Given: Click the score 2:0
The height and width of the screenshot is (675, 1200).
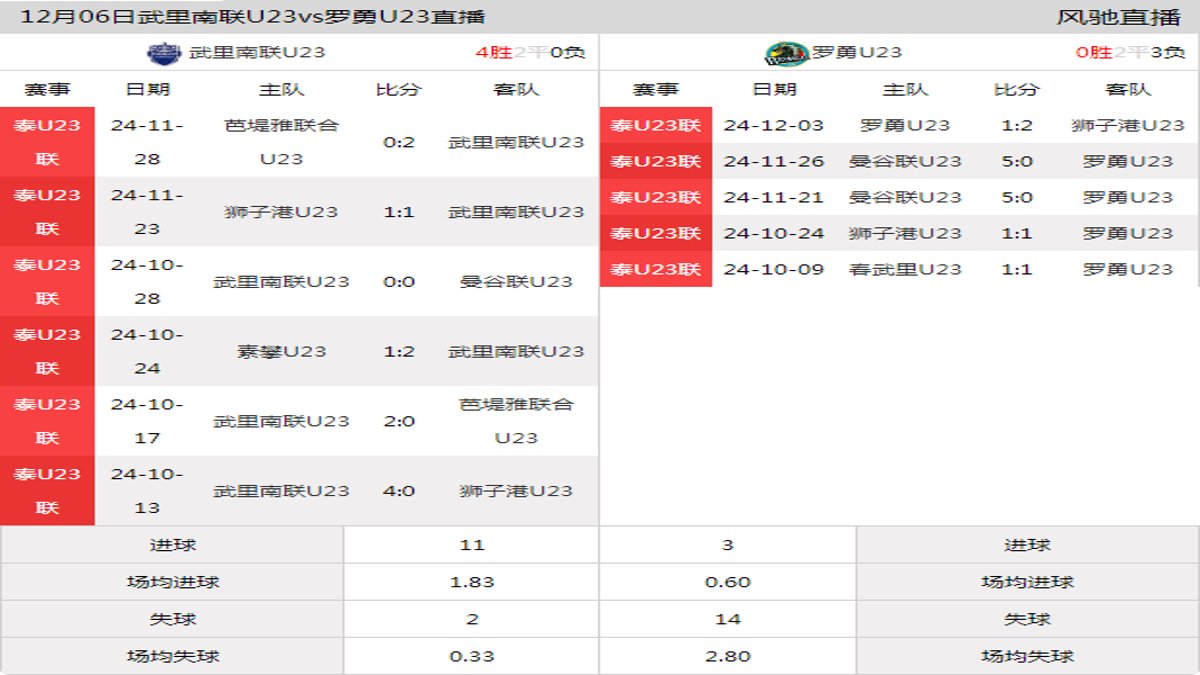Looking at the screenshot, I should 399,421.
